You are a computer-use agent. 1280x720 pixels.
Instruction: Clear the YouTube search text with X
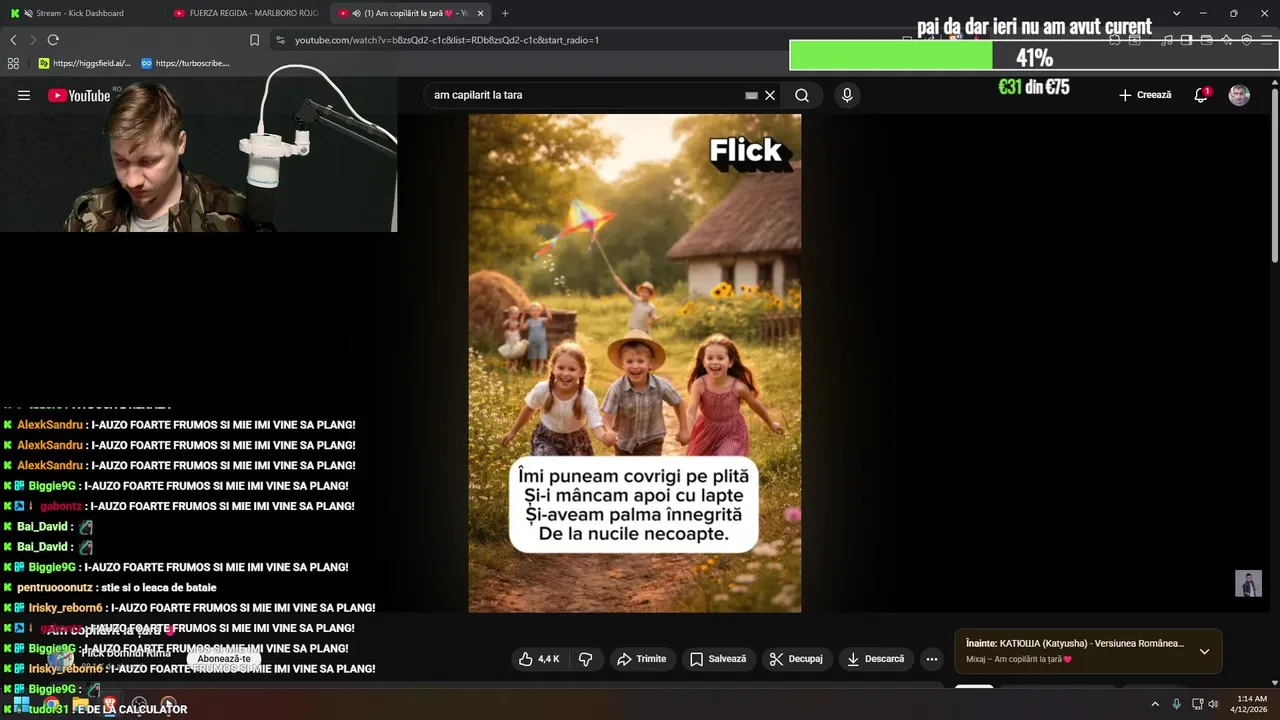click(x=770, y=95)
